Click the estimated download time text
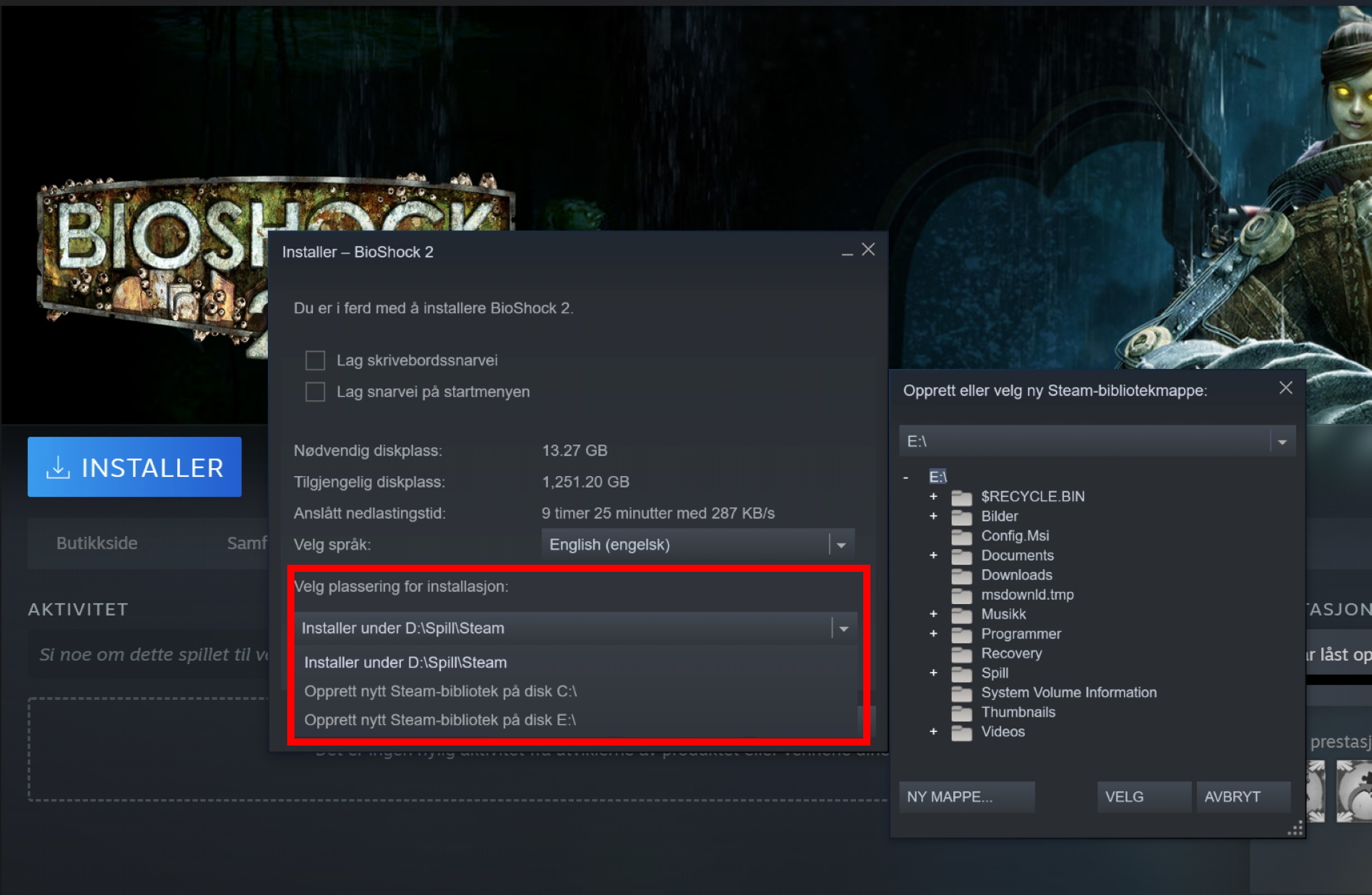The image size is (1372, 895). click(657, 513)
